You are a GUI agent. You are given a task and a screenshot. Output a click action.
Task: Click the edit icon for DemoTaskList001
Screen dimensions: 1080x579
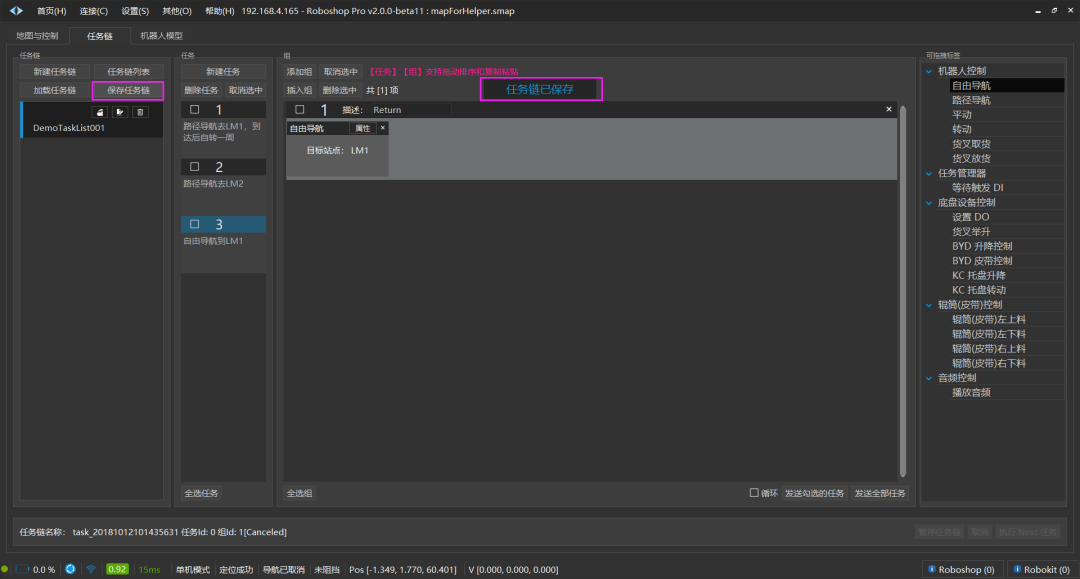pos(120,112)
